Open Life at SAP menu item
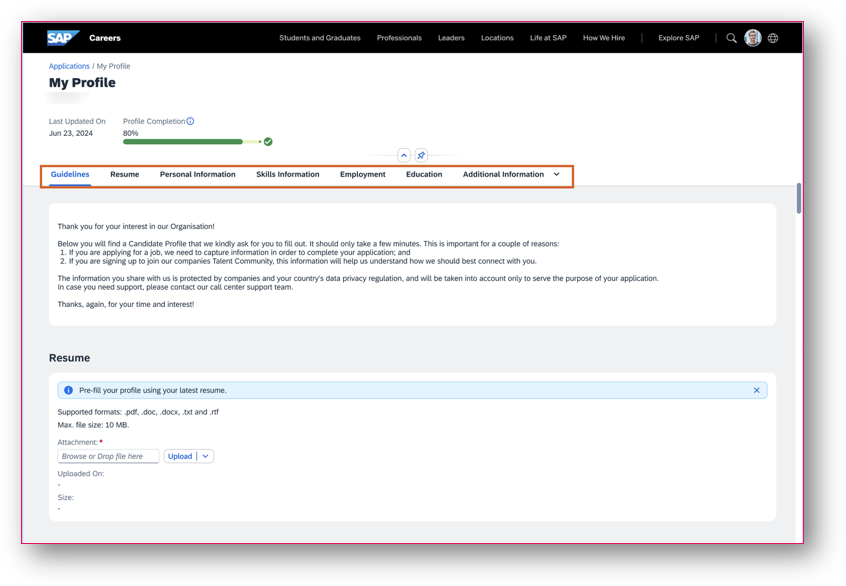The height and width of the screenshot is (586, 846). (x=548, y=38)
